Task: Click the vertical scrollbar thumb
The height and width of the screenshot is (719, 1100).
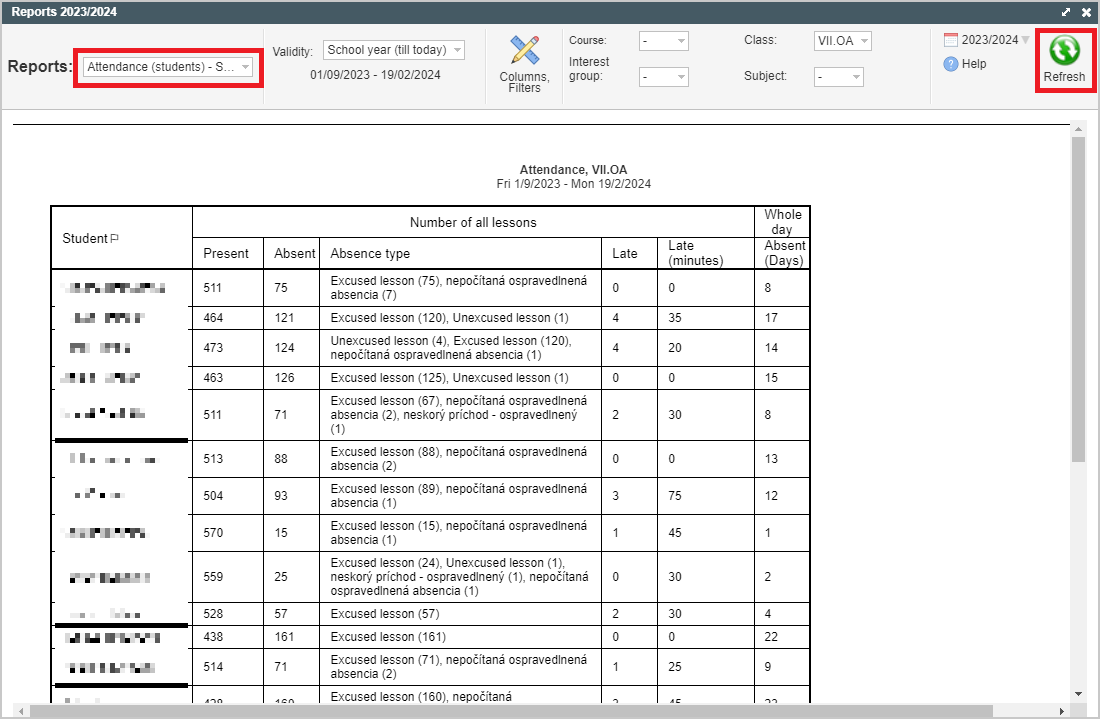Action: point(1078,300)
